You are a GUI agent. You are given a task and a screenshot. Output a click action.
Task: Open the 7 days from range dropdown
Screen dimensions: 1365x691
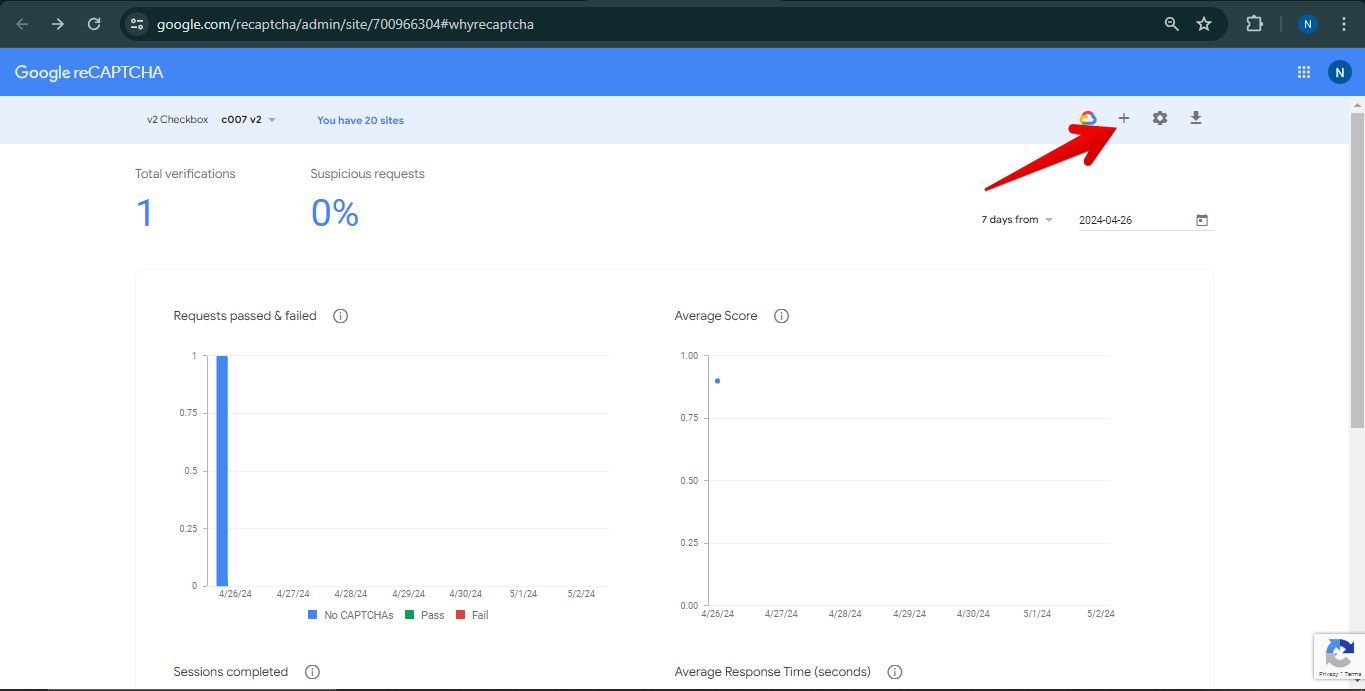tap(1017, 220)
